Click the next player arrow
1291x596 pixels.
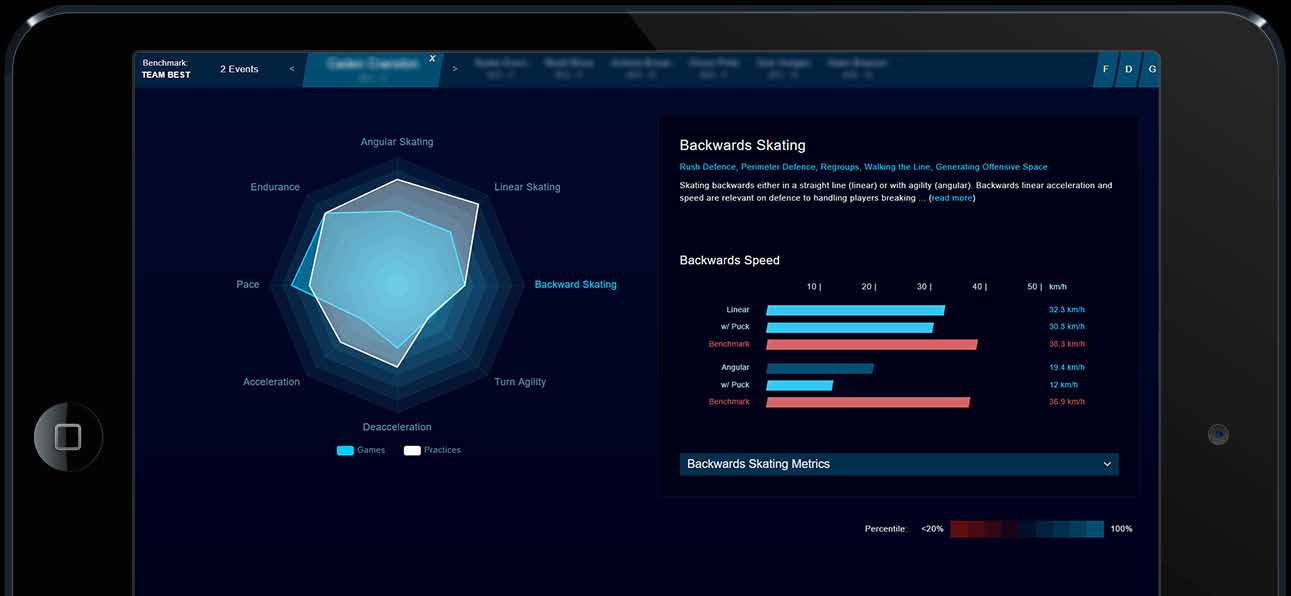click(455, 69)
